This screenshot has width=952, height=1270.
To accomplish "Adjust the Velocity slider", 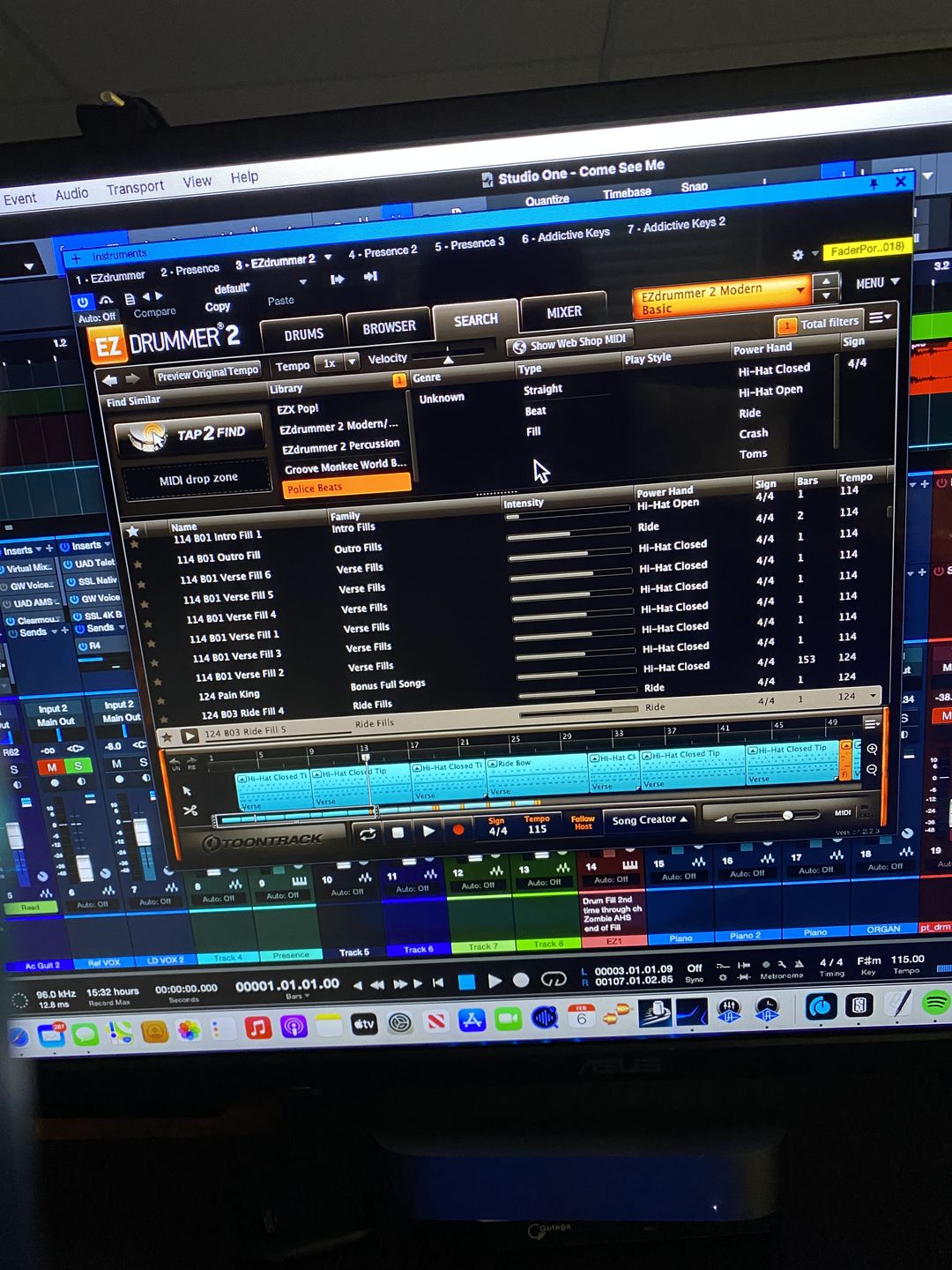I will pyautogui.click(x=448, y=355).
